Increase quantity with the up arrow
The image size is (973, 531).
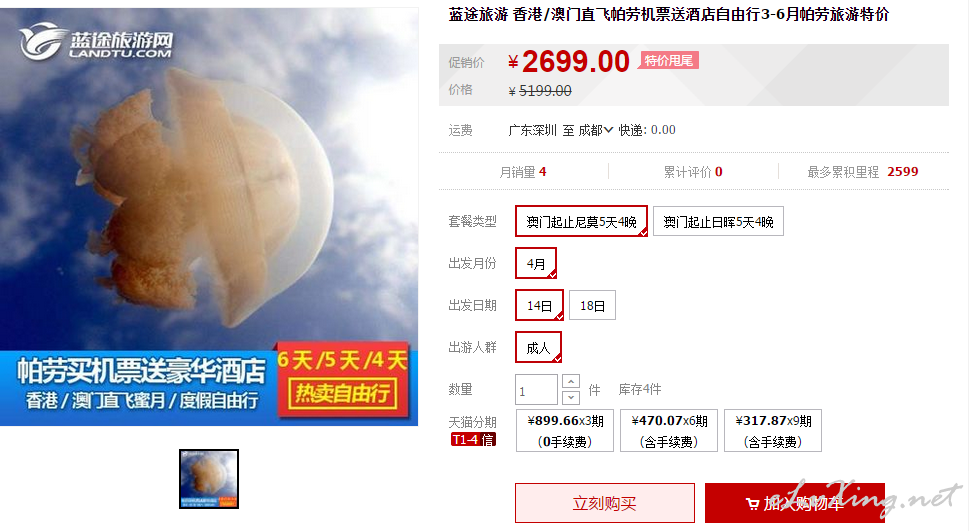(570, 382)
